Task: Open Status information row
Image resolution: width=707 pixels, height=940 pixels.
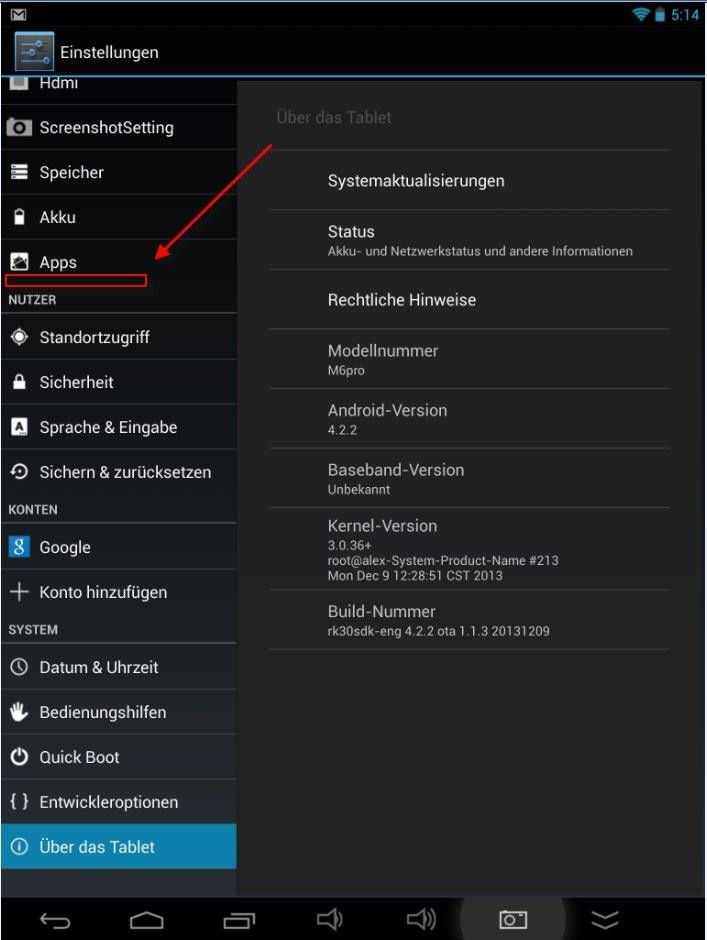Action: pos(469,240)
